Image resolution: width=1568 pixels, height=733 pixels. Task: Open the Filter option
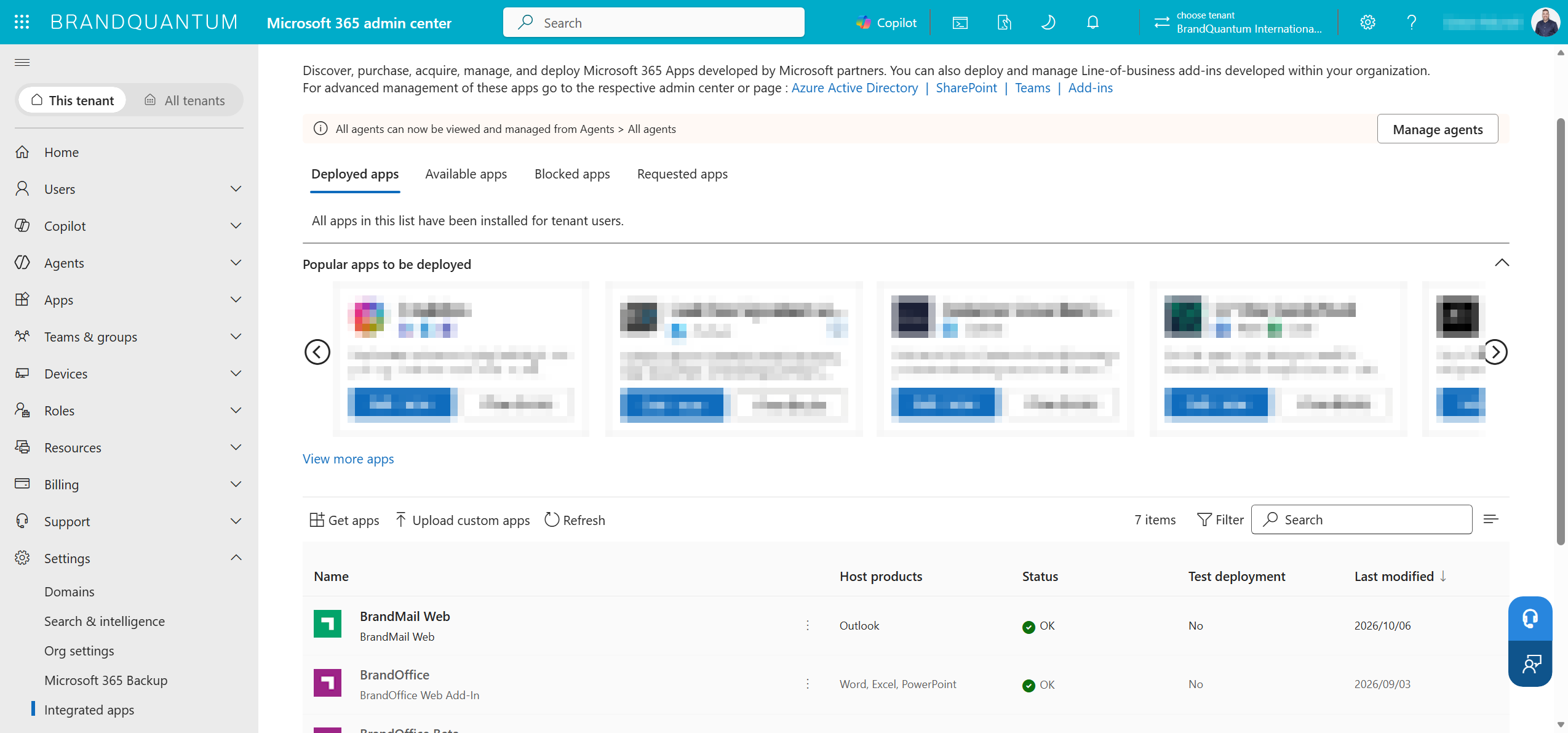(x=1220, y=520)
